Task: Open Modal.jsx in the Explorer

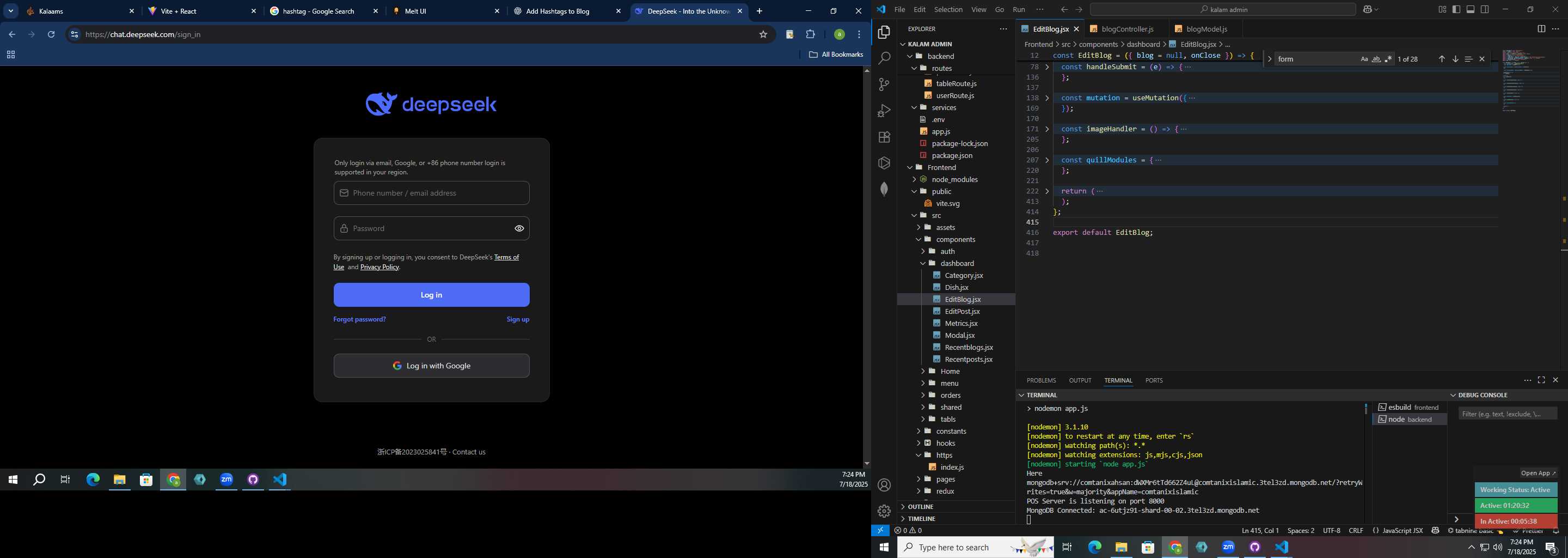Action: pyautogui.click(x=959, y=336)
